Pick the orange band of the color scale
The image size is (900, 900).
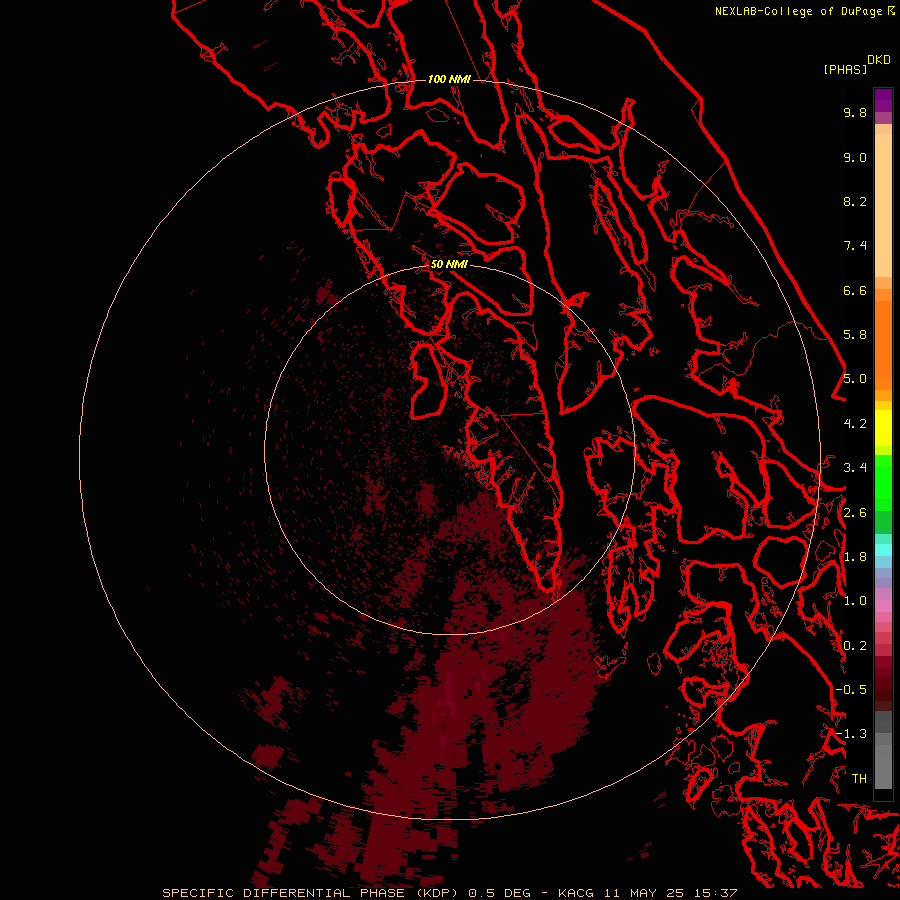pyautogui.click(x=883, y=344)
